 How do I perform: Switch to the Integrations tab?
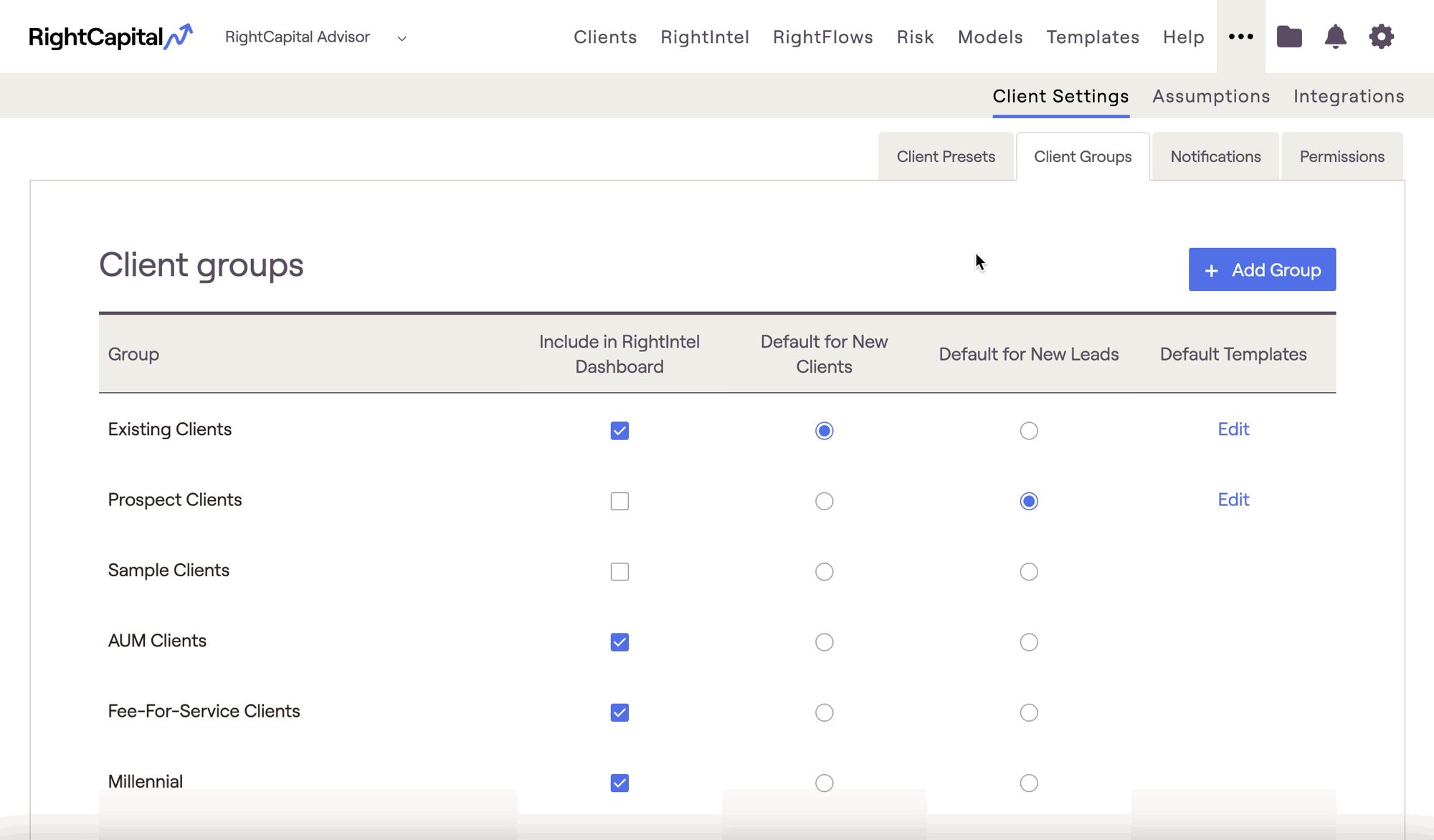[x=1349, y=96]
